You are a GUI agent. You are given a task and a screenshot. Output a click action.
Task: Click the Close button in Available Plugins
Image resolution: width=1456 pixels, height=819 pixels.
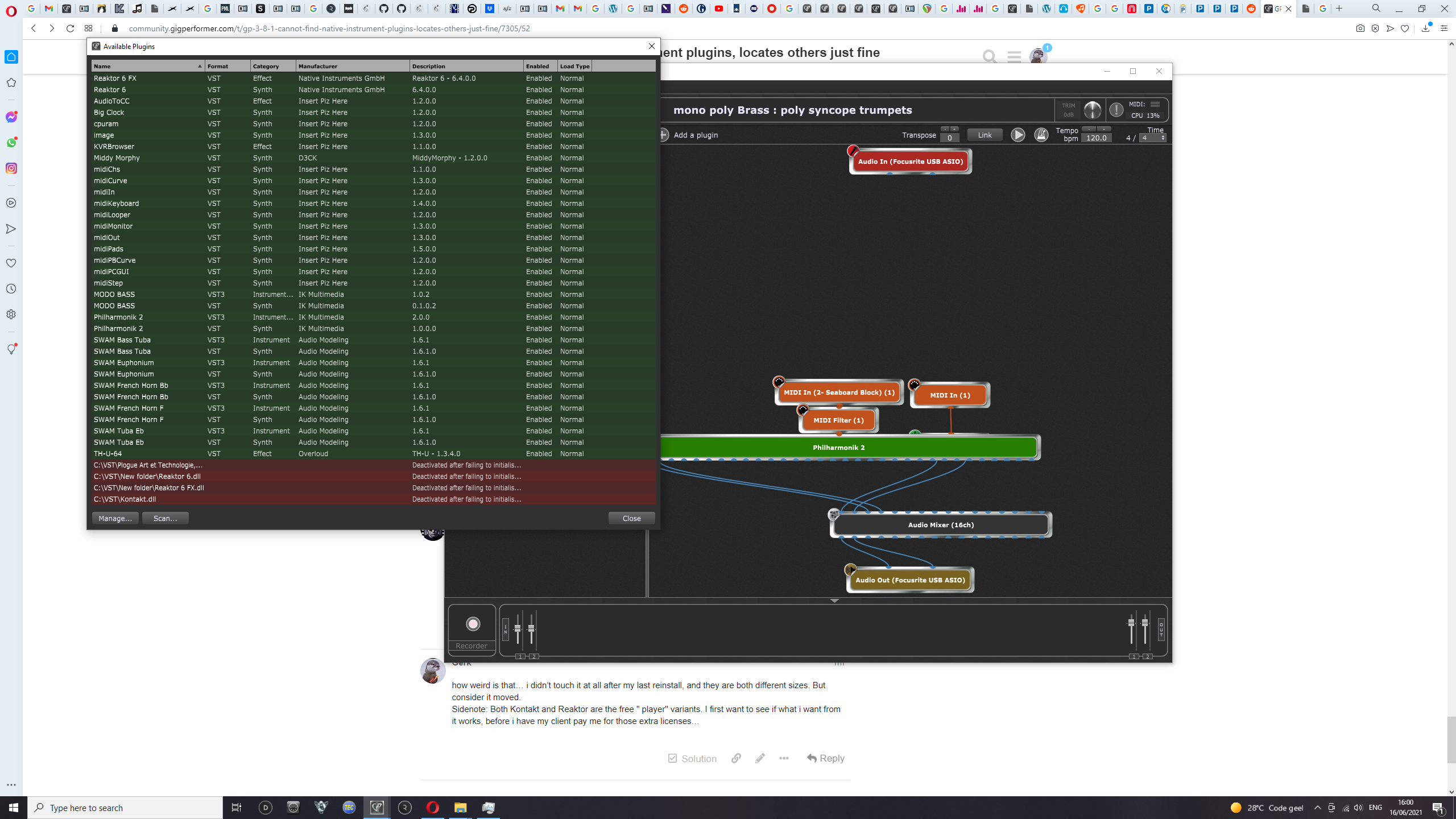(631, 518)
